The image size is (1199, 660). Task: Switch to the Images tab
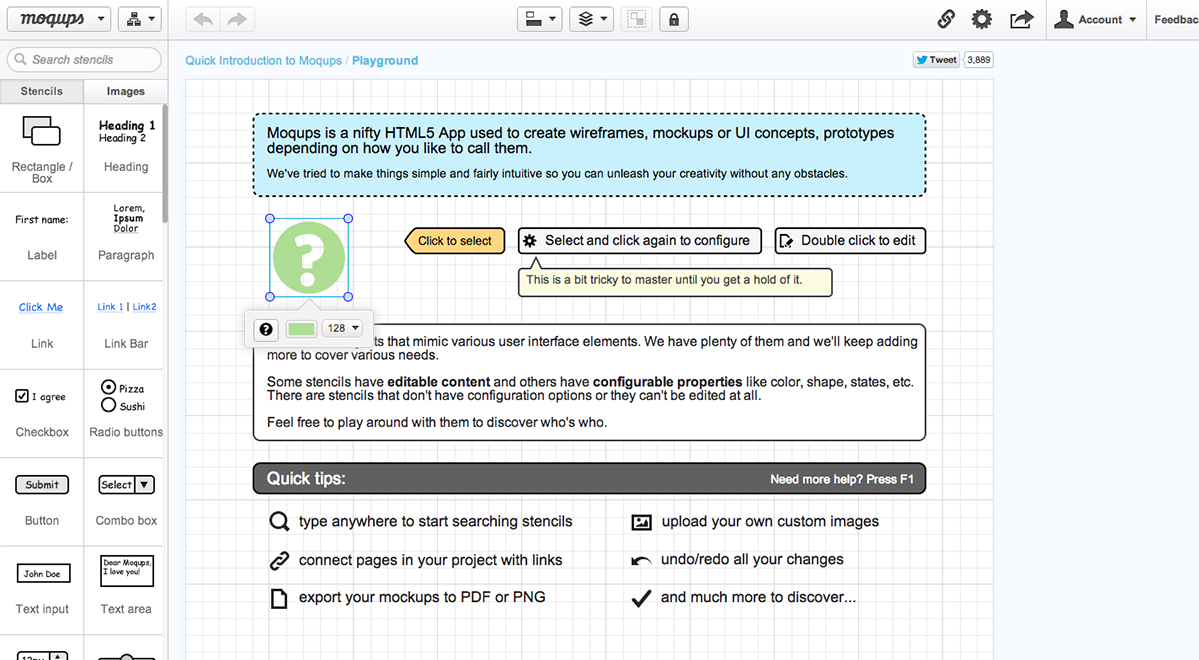click(125, 91)
